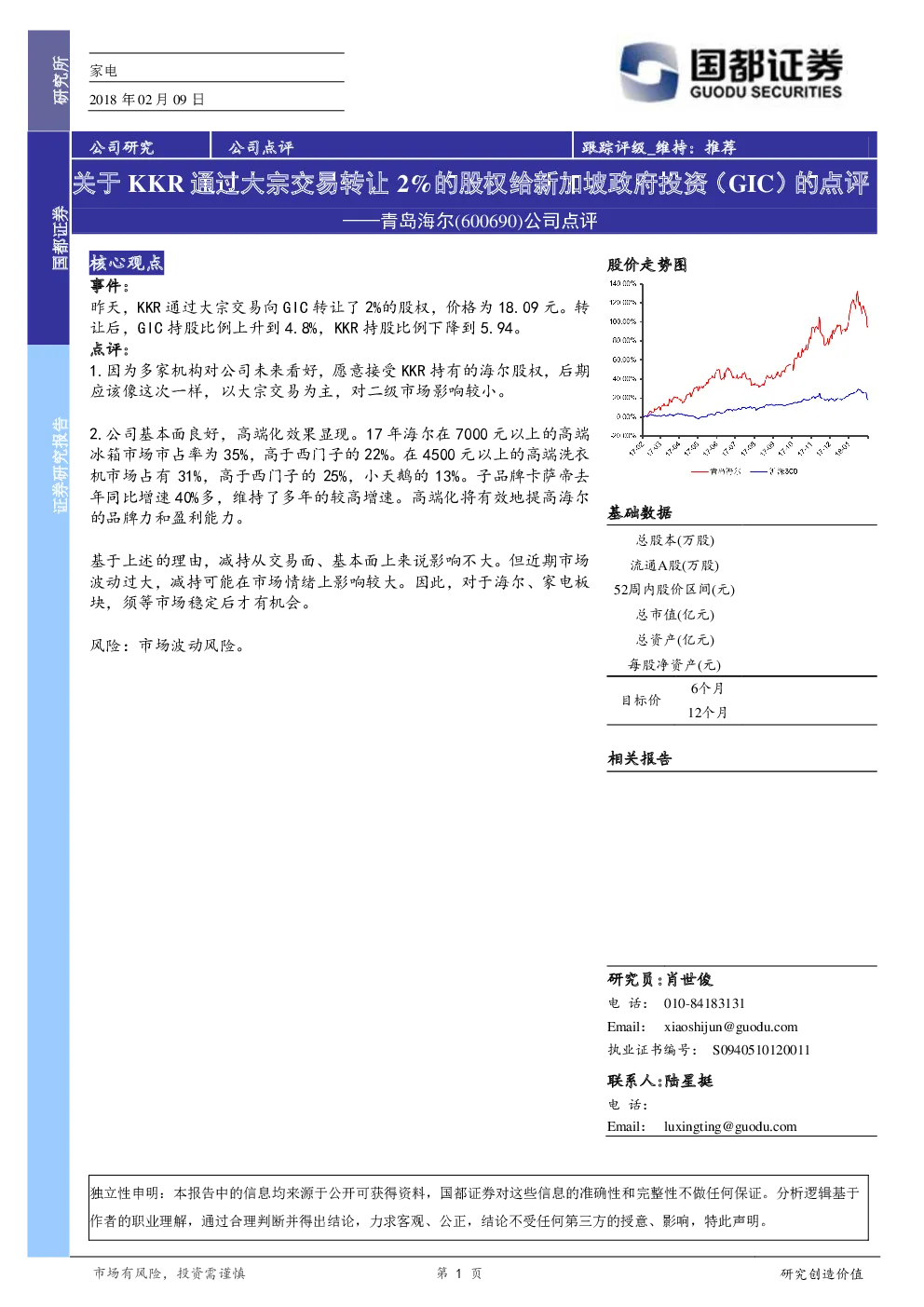Click the 股价走势图 chart title
This screenshot has height=1307, width=924.
pyautogui.click(x=647, y=265)
